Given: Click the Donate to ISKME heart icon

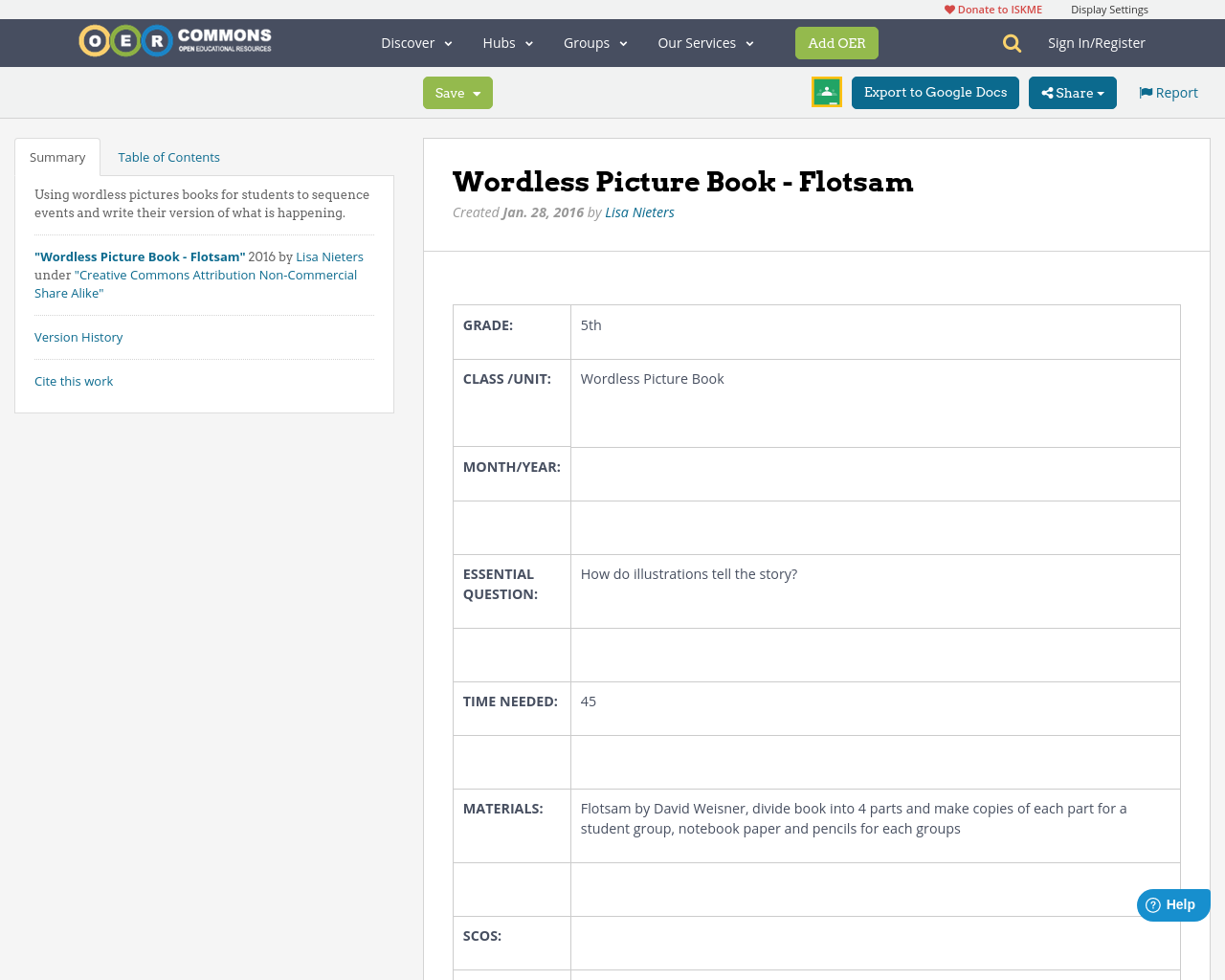Looking at the screenshot, I should coord(949,9).
